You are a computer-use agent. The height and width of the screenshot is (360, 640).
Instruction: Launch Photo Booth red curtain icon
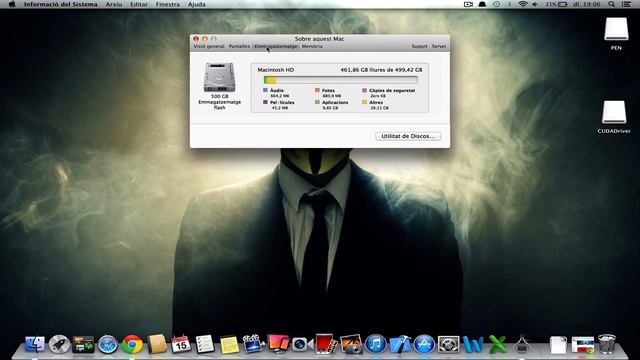point(326,344)
